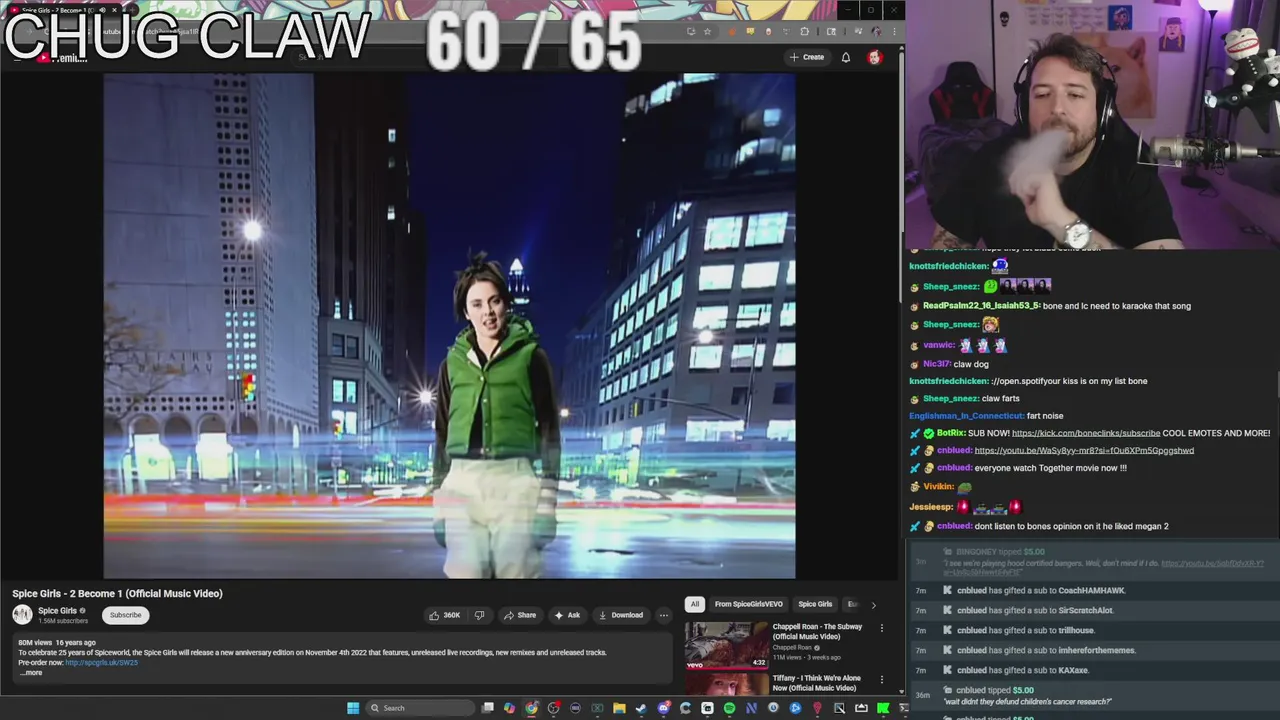This screenshot has width=1280, height=720.
Task: Click 'cnblued has gifted a sub to CoachHAMHAWK'
Action: pos(1041,590)
